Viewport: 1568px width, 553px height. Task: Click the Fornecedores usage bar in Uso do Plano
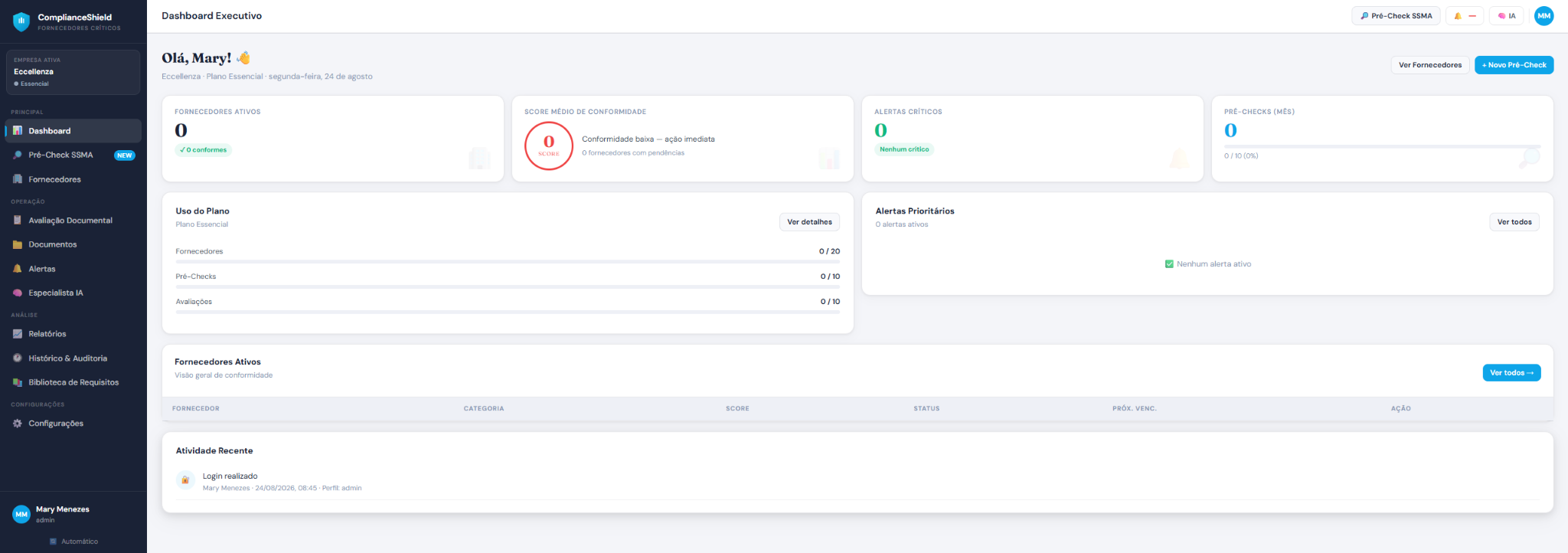508,262
